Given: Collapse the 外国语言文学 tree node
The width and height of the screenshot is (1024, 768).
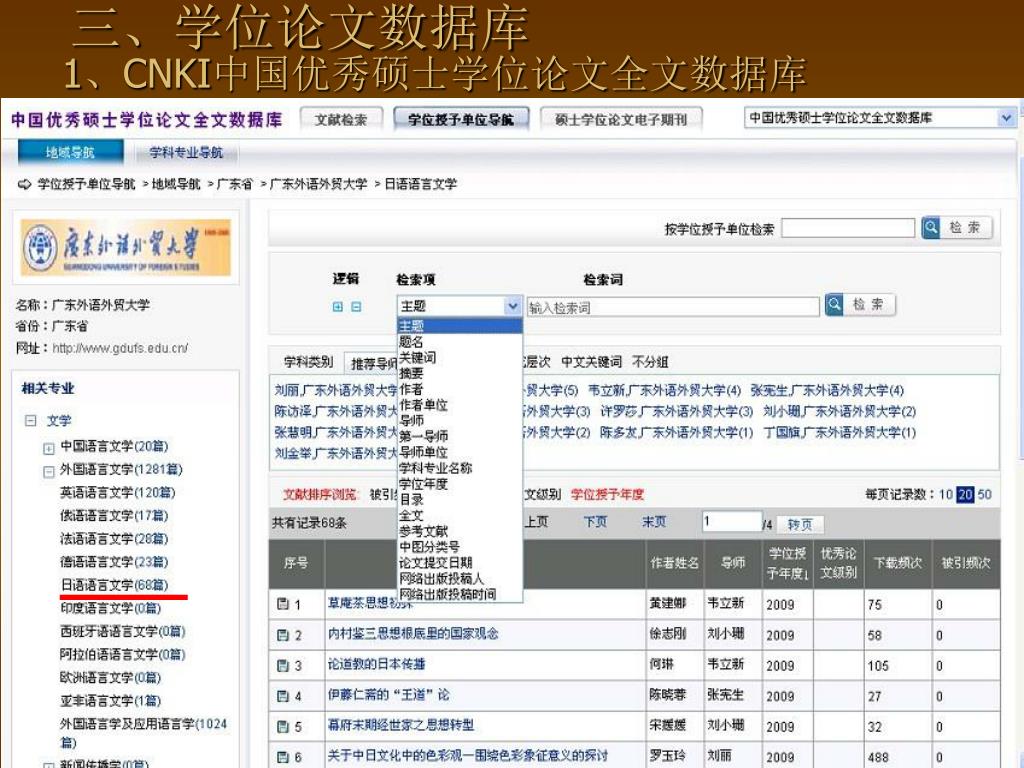Looking at the screenshot, I should (48, 472).
